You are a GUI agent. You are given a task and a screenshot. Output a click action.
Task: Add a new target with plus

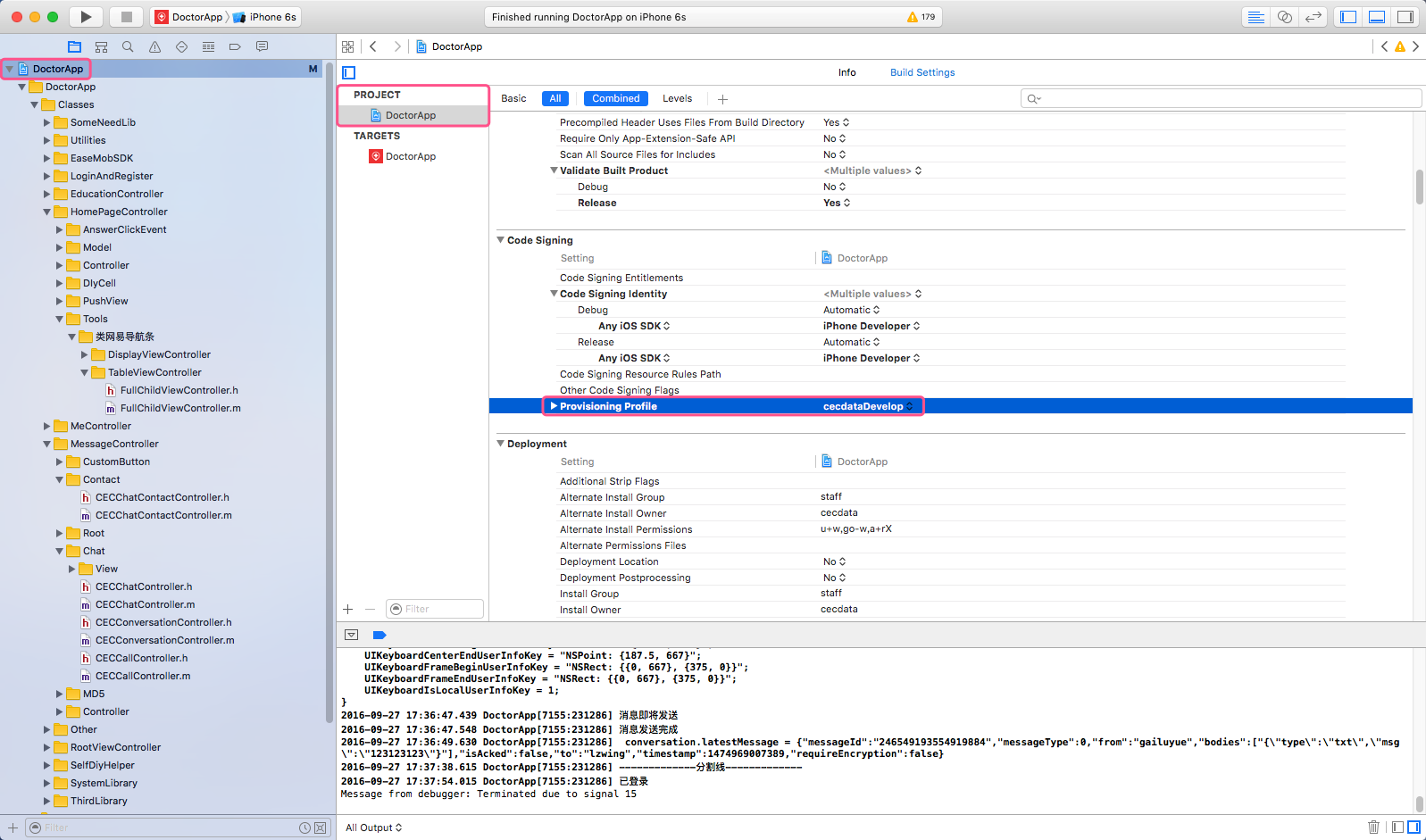click(x=347, y=609)
